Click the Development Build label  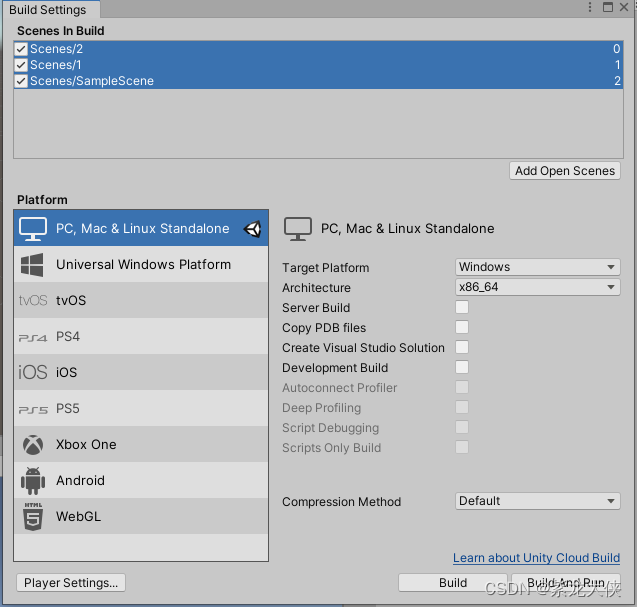[335, 368]
